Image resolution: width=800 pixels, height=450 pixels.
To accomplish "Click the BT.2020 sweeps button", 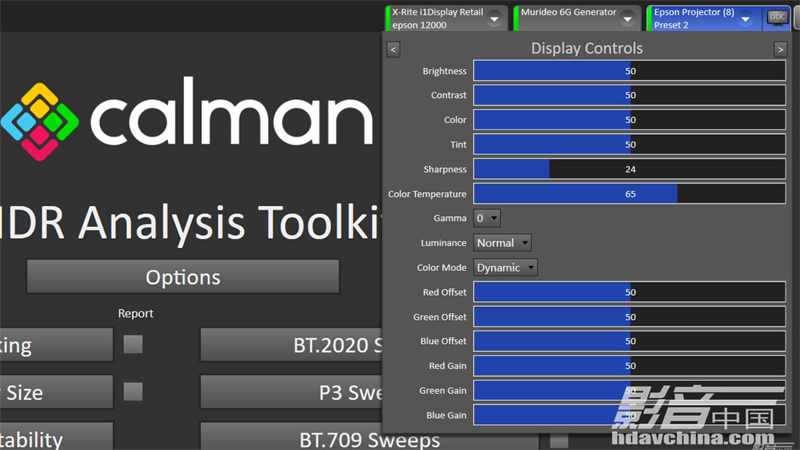I will pos(291,345).
